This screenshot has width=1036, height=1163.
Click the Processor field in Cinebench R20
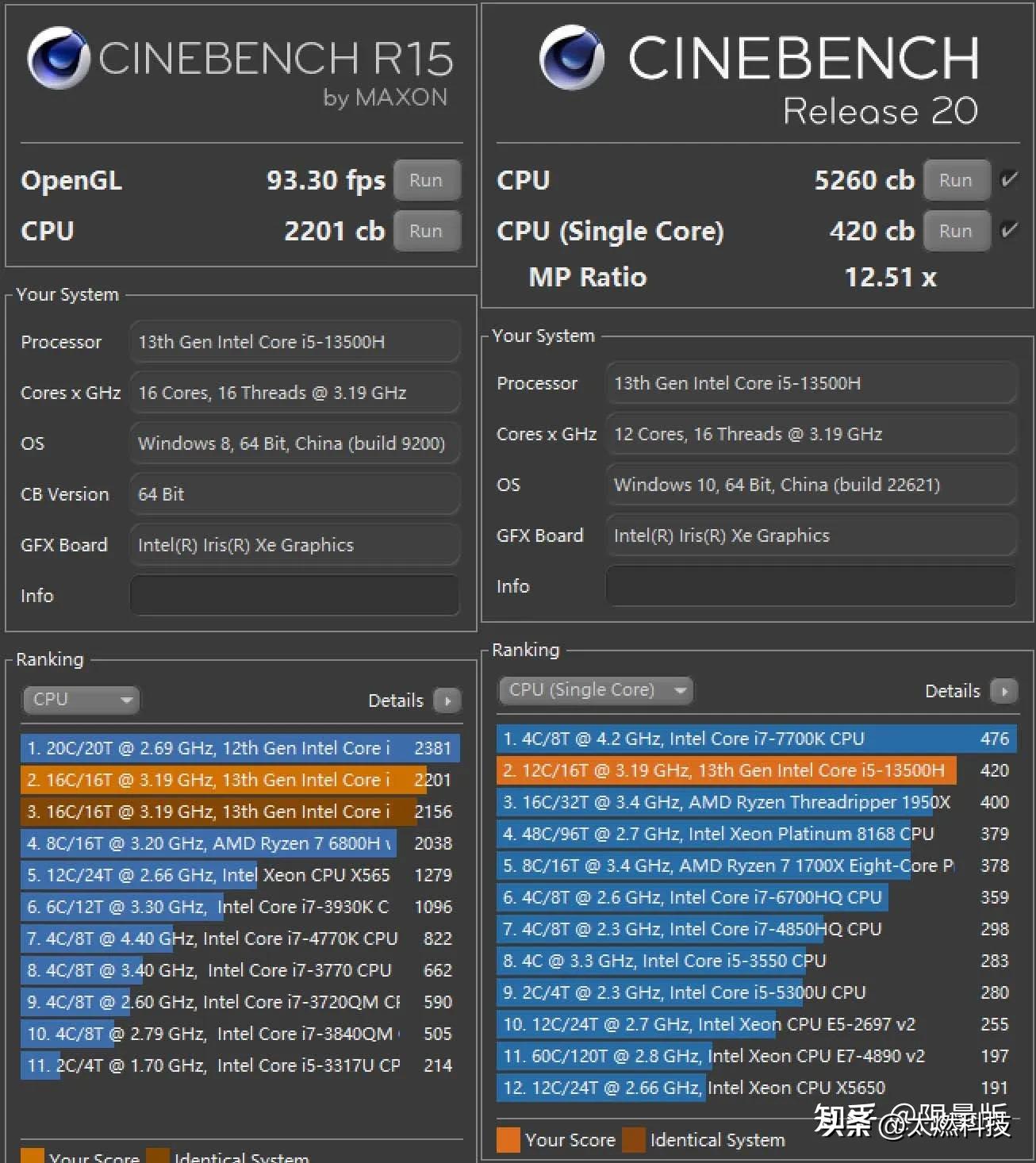point(812,383)
